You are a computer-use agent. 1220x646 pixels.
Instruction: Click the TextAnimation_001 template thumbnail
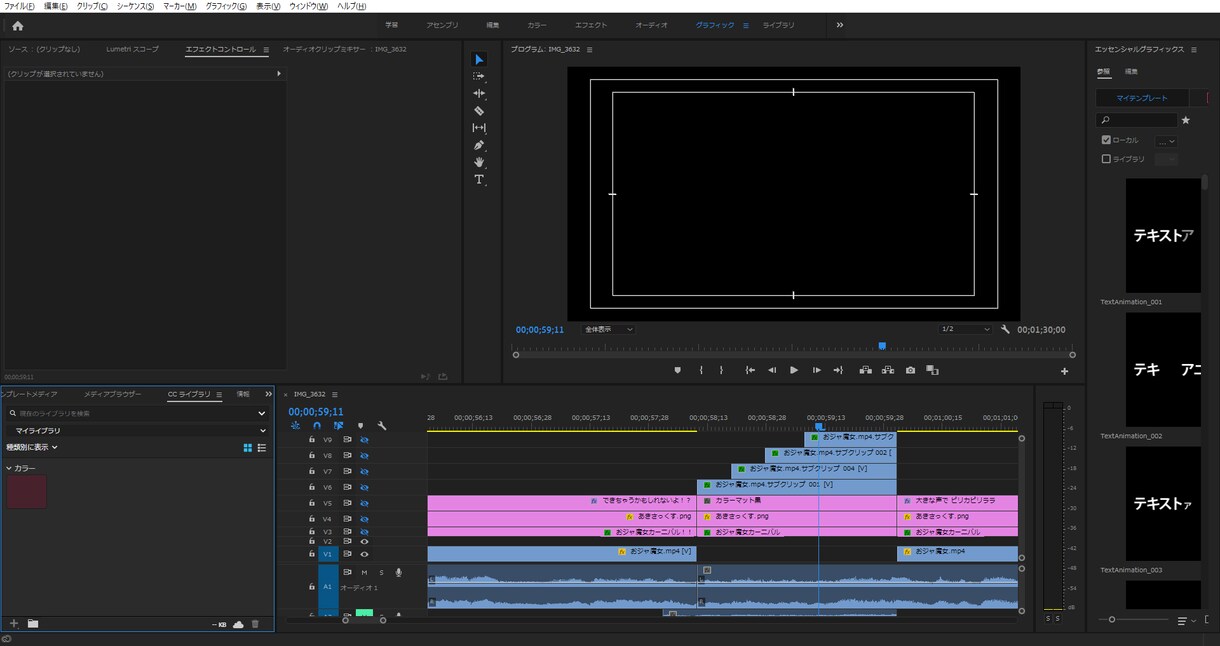tap(1163, 235)
